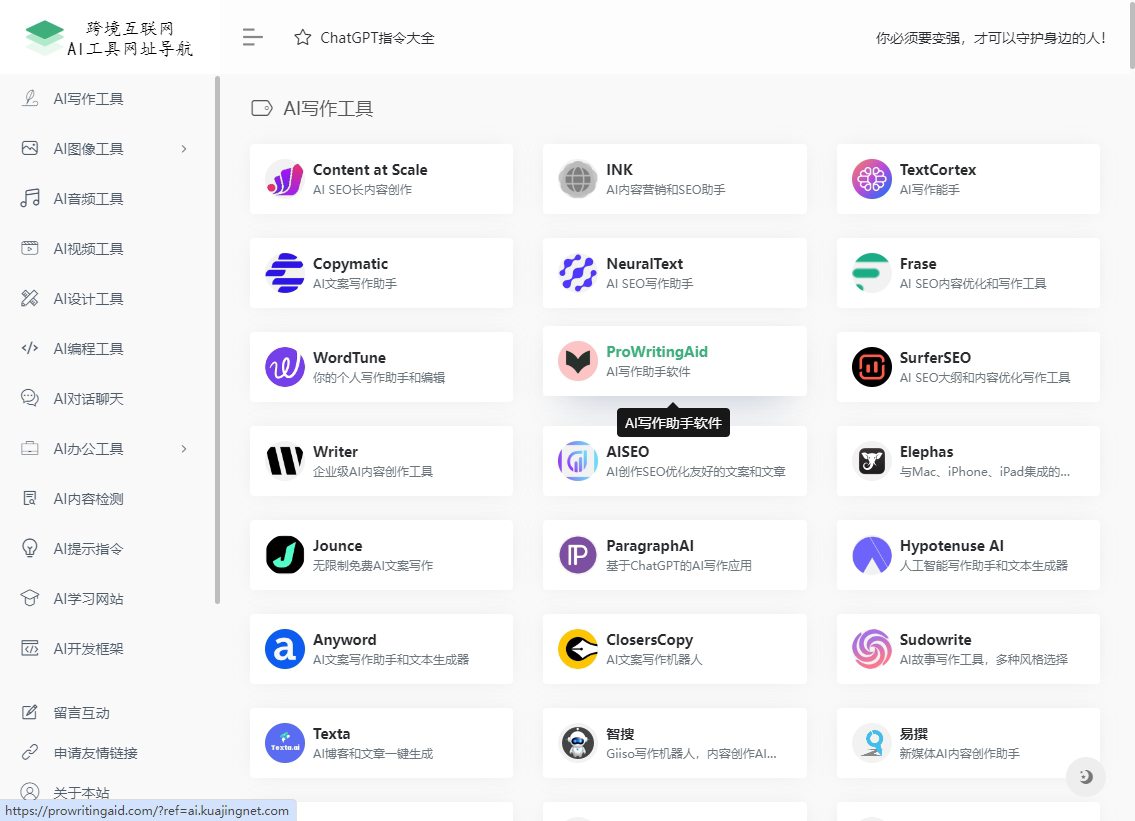1135x821 pixels.
Task: Open the ChatGPT指令大全 link
Action: tap(377, 38)
